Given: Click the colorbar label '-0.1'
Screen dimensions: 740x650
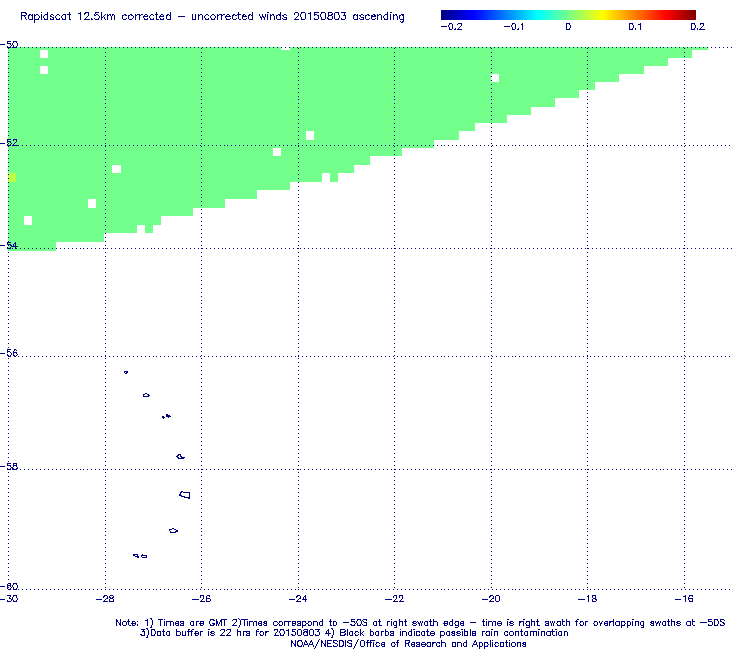Looking at the screenshot, I should click(x=514, y=27).
